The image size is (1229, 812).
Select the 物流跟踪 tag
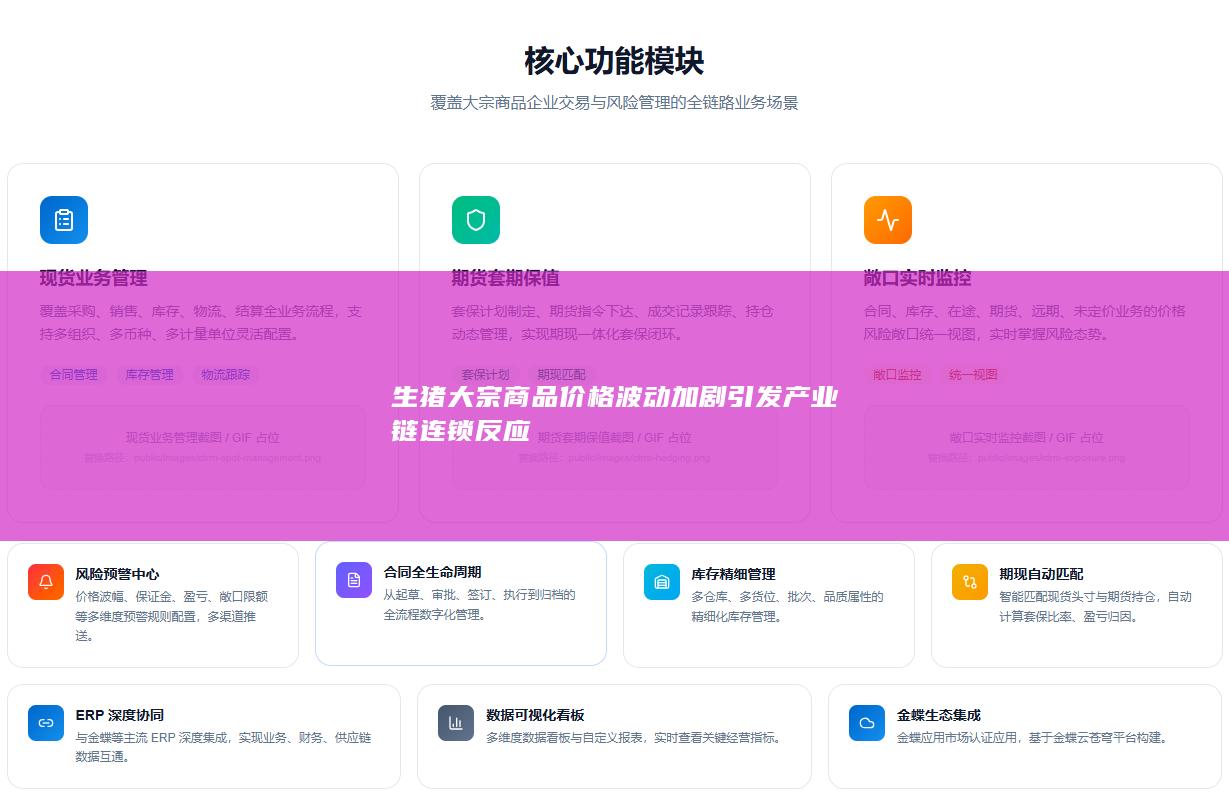point(226,375)
